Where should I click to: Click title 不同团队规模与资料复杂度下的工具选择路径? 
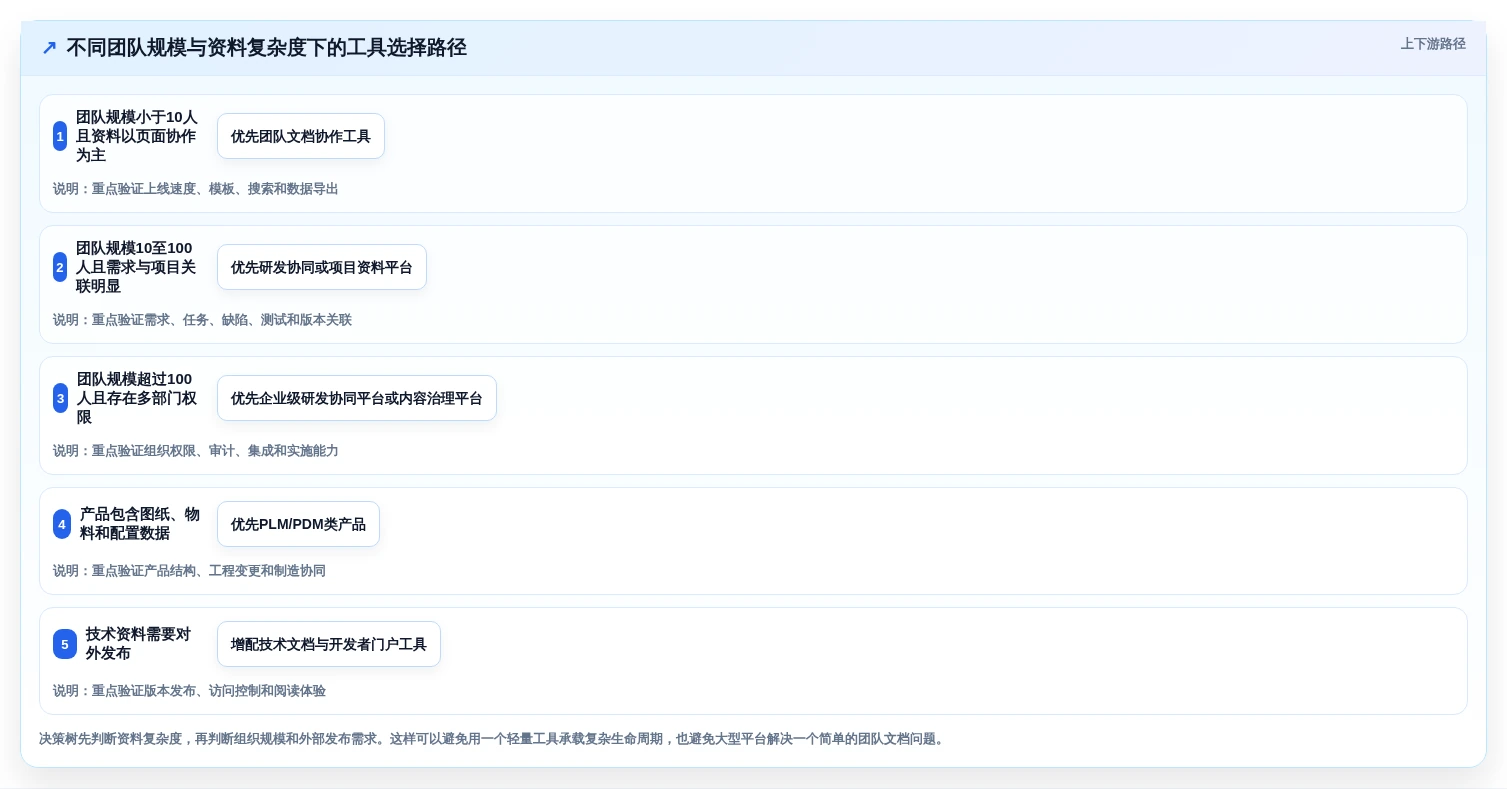[266, 48]
